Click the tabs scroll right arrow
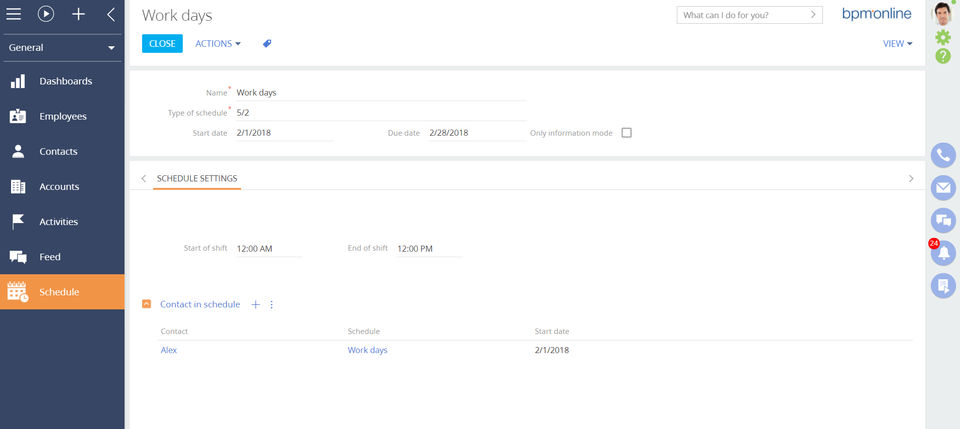The width and height of the screenshot is (960, 429). coord(911,179)
